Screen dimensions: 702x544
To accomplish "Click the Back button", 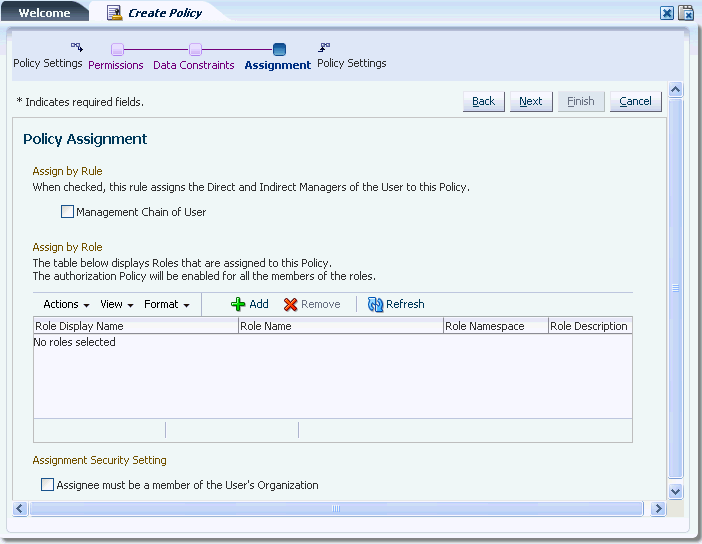I will (484, 102).
